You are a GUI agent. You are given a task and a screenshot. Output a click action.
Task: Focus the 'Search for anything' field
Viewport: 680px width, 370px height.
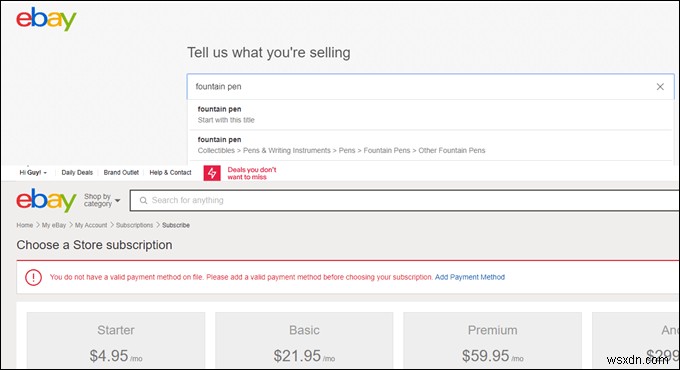(404, 200)
